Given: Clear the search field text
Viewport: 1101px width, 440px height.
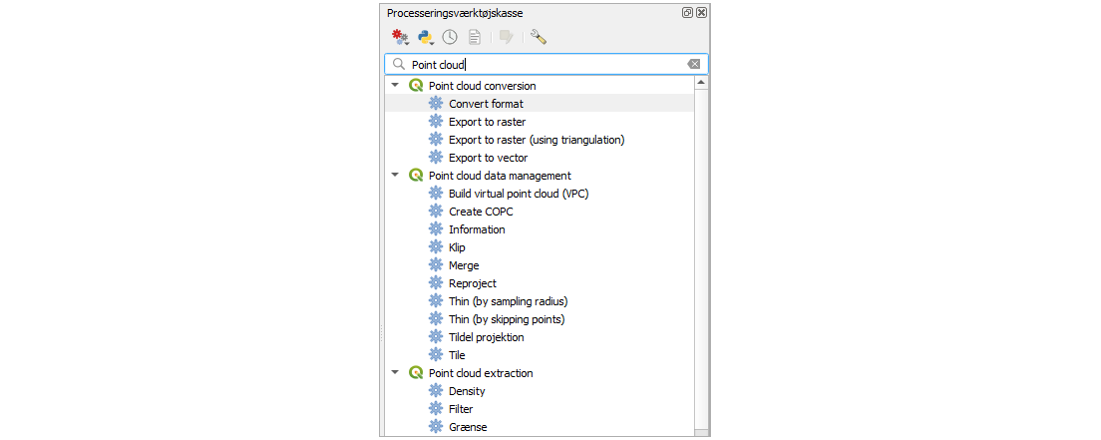Looking at the screenshot, I should (x=693, y=64).
